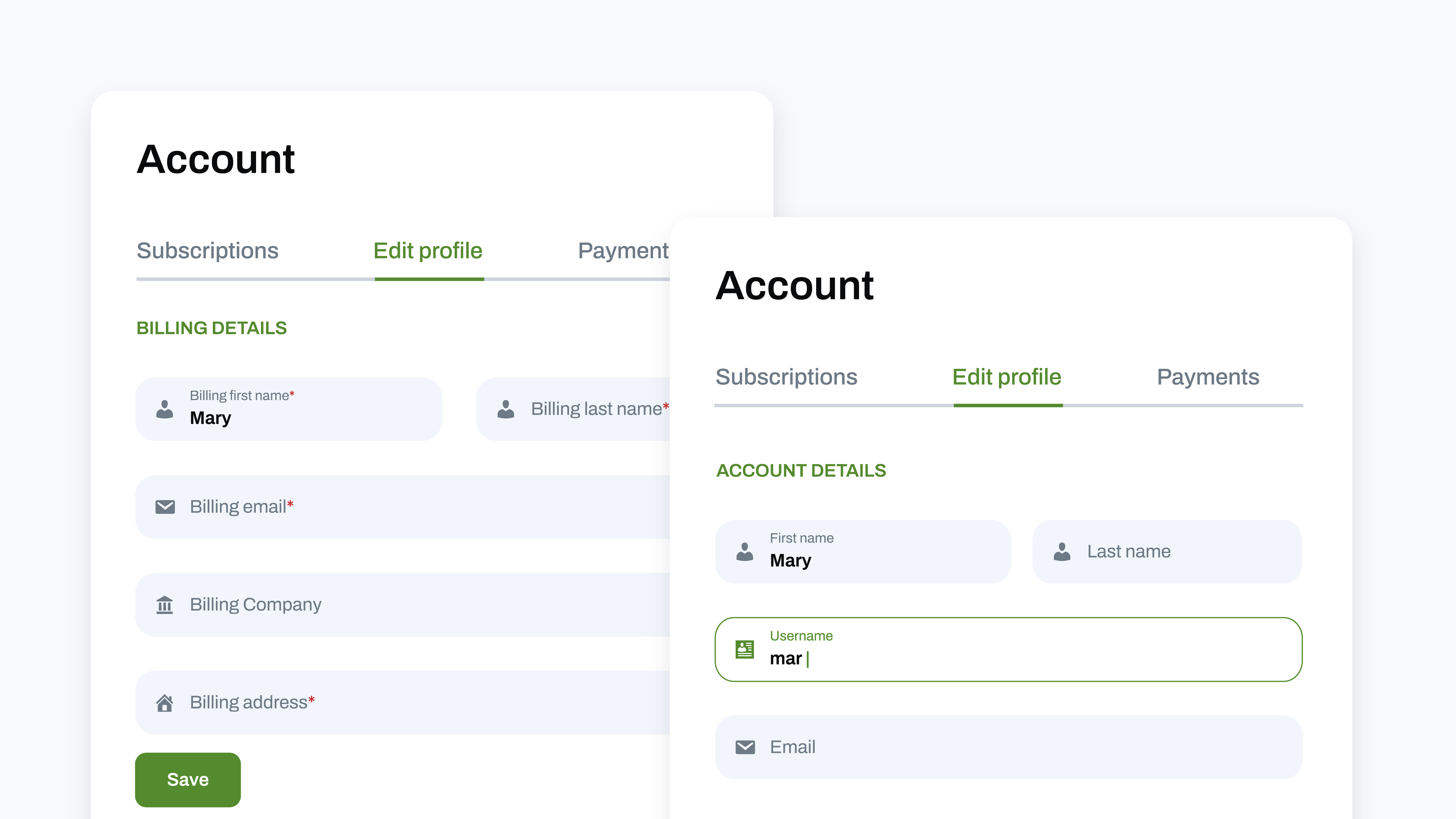Switch to Subscriptions tab in the front card

pos(786,377)
